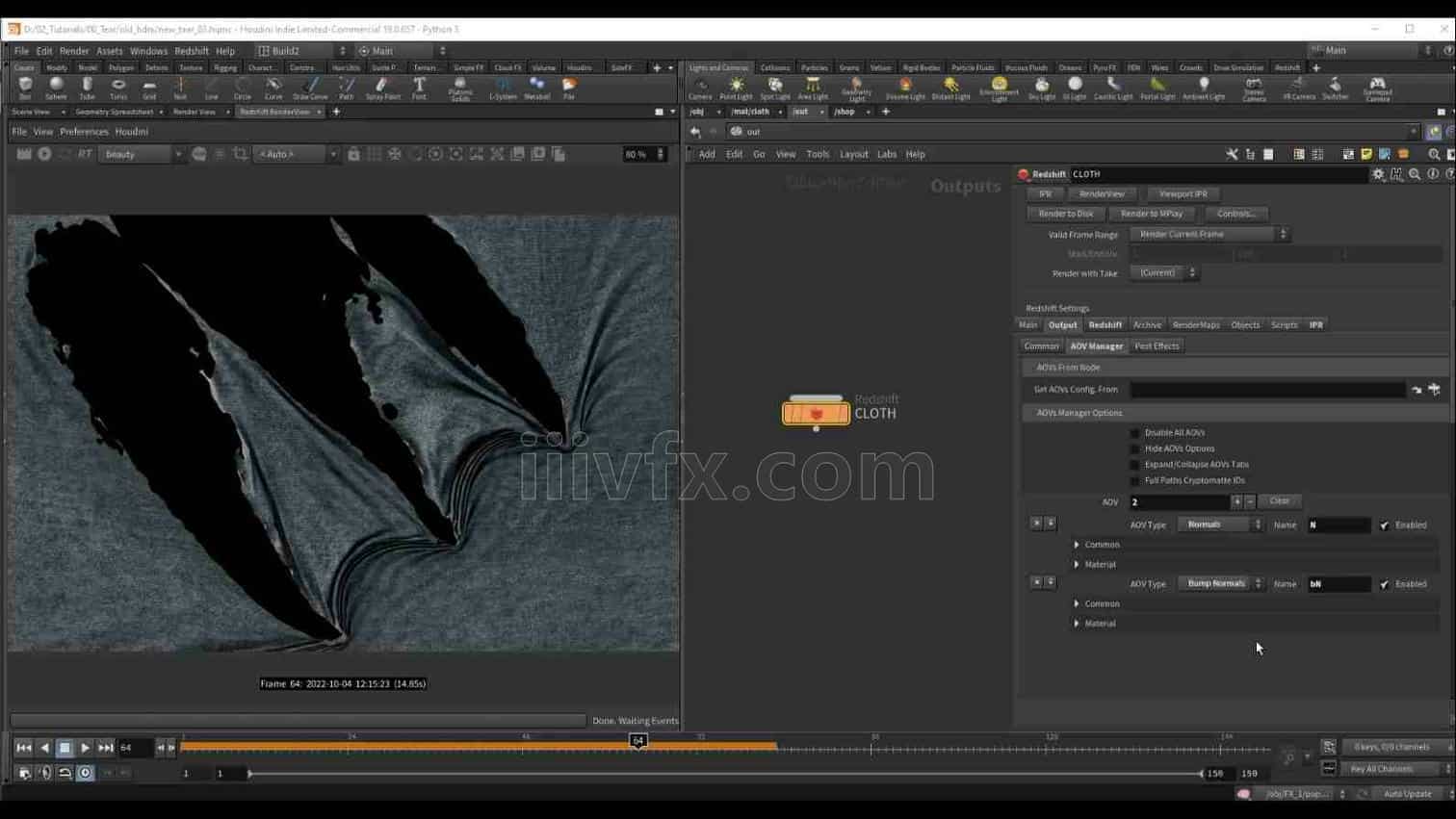The width and height of the screenshot is (1456, 819).
Task: Toggle Full Paths Cryptomatte IDs checkbox
Action: coord(1134,480)
